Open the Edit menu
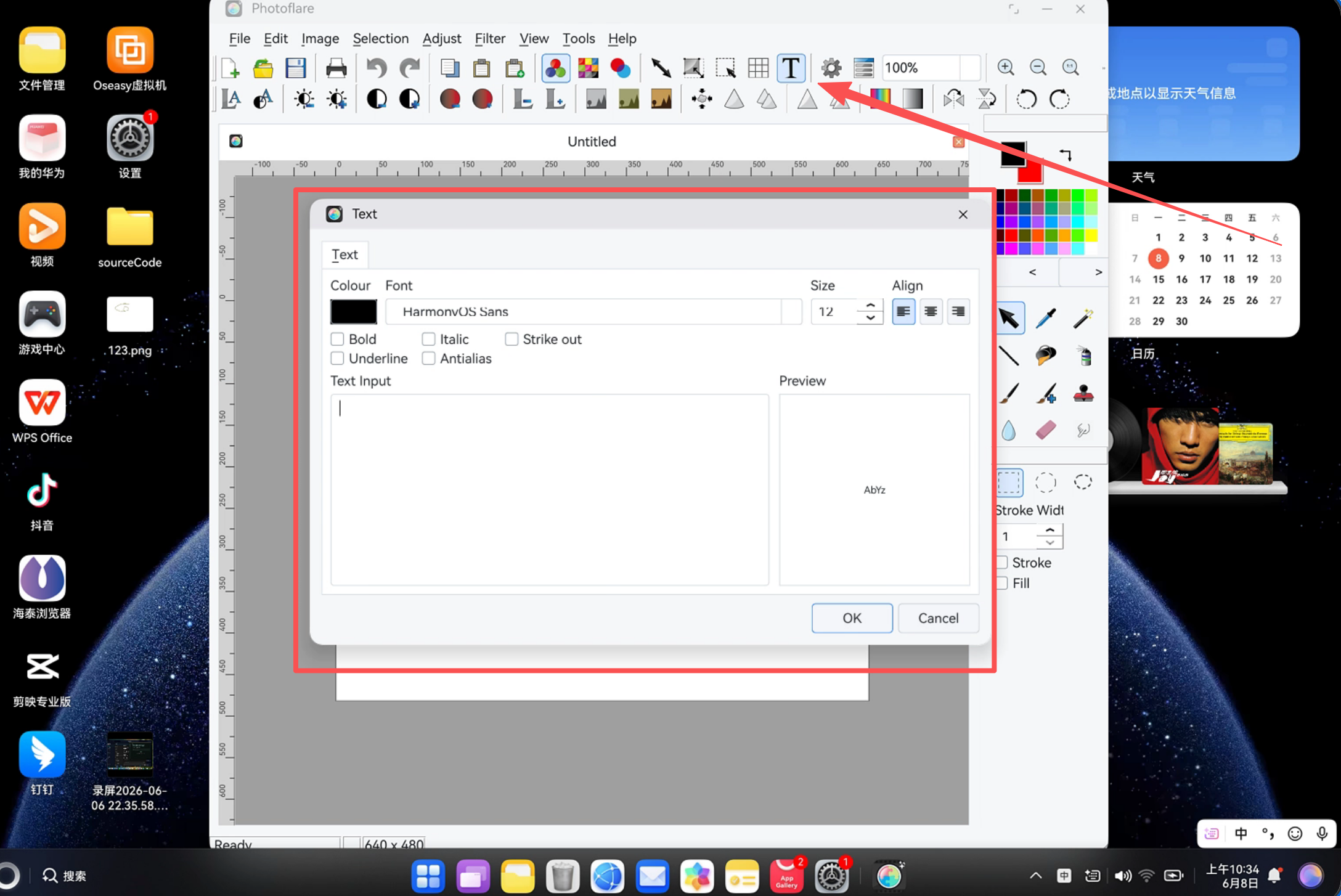Viewport: 1341px width, 896px height. (275, 39)
